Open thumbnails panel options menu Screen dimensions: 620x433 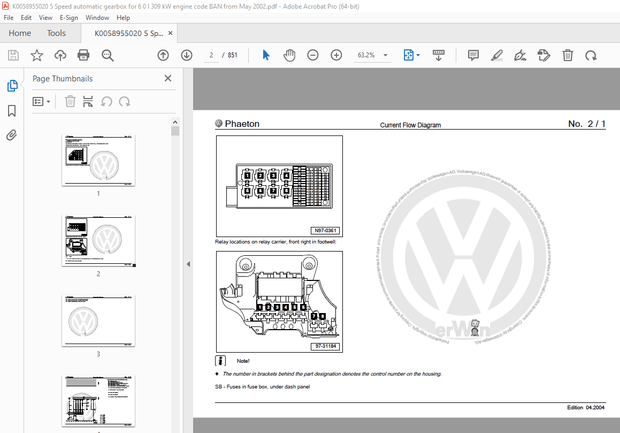coord(41,102)
